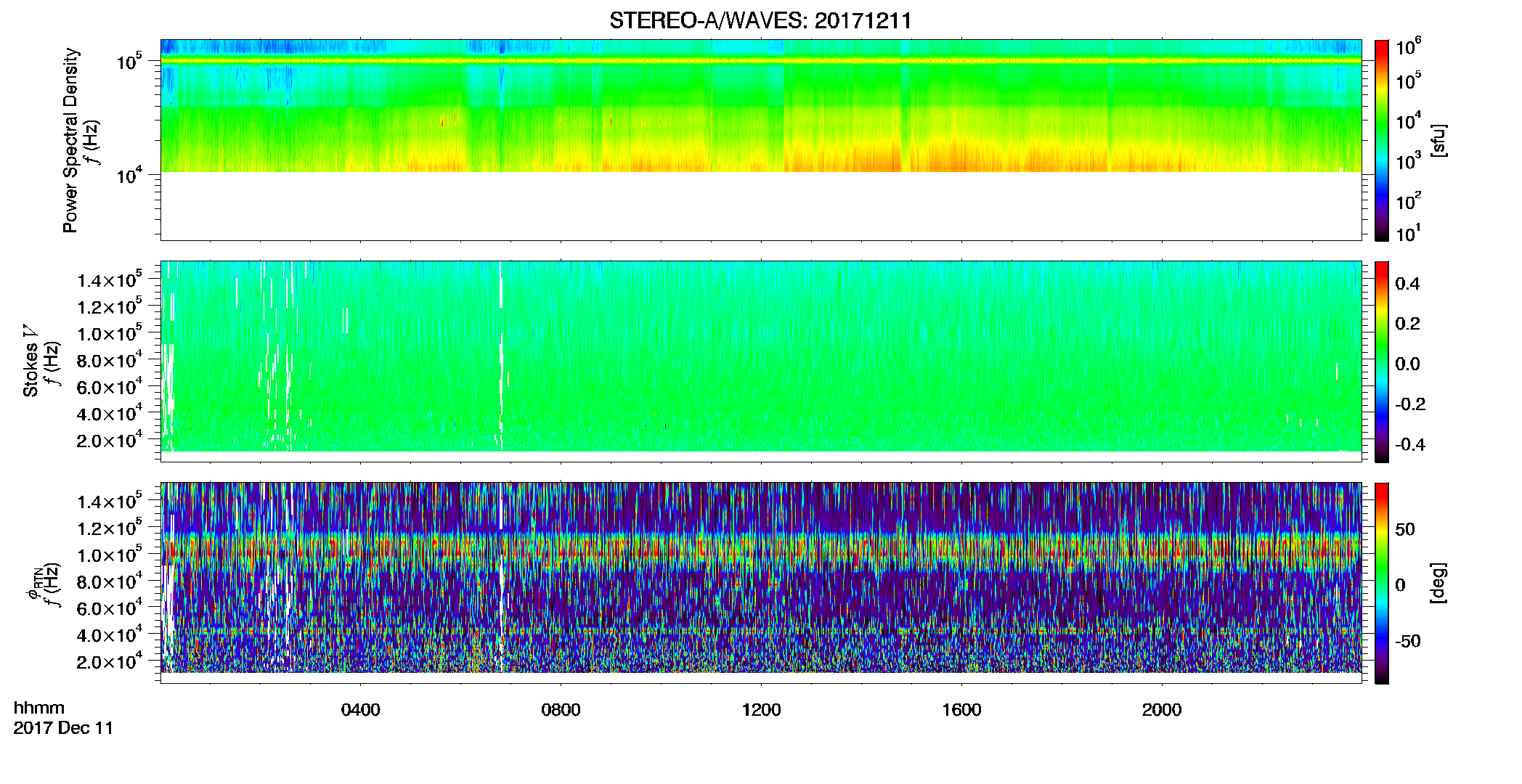Click the 0800 time axis tick label
Image resolution: width=1522 pixels, height=784 pixels.
(561, 710)
